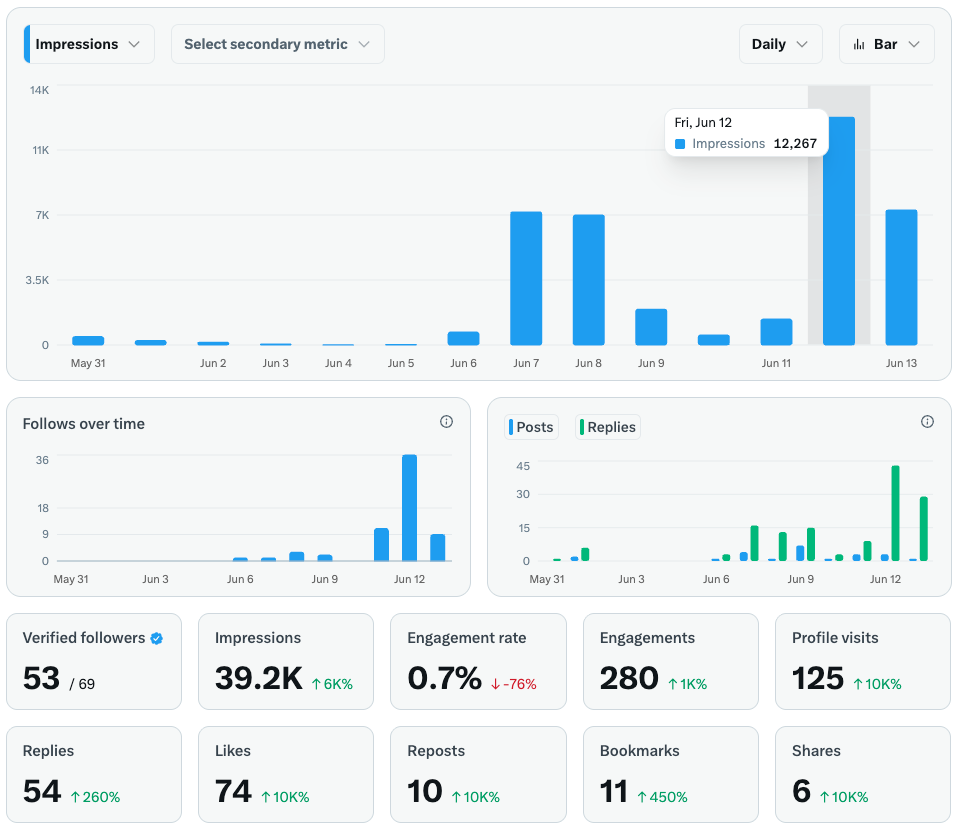Click the Jun 7 impressions bar
This screenshot has width=958, height=831.
click(x=526, y=279)
